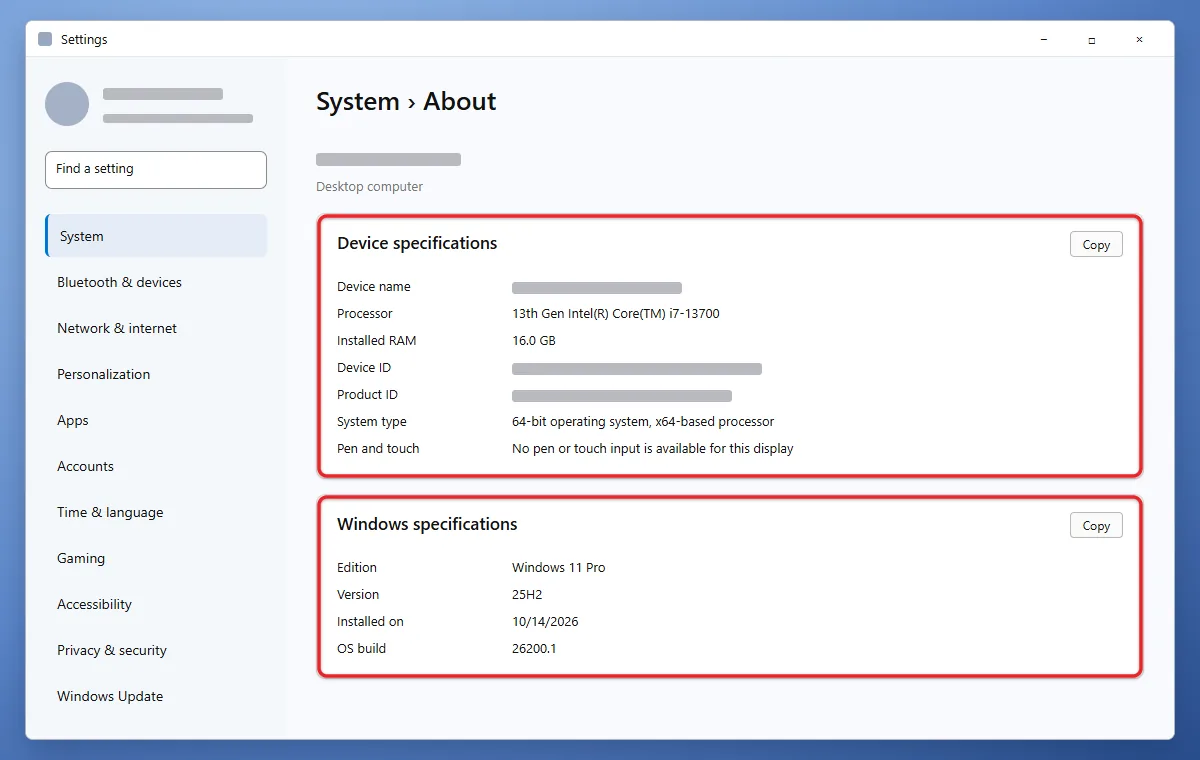Click the Windows 11 Pro edition value
Screen dimensions: 1200x760
[559, 567]
